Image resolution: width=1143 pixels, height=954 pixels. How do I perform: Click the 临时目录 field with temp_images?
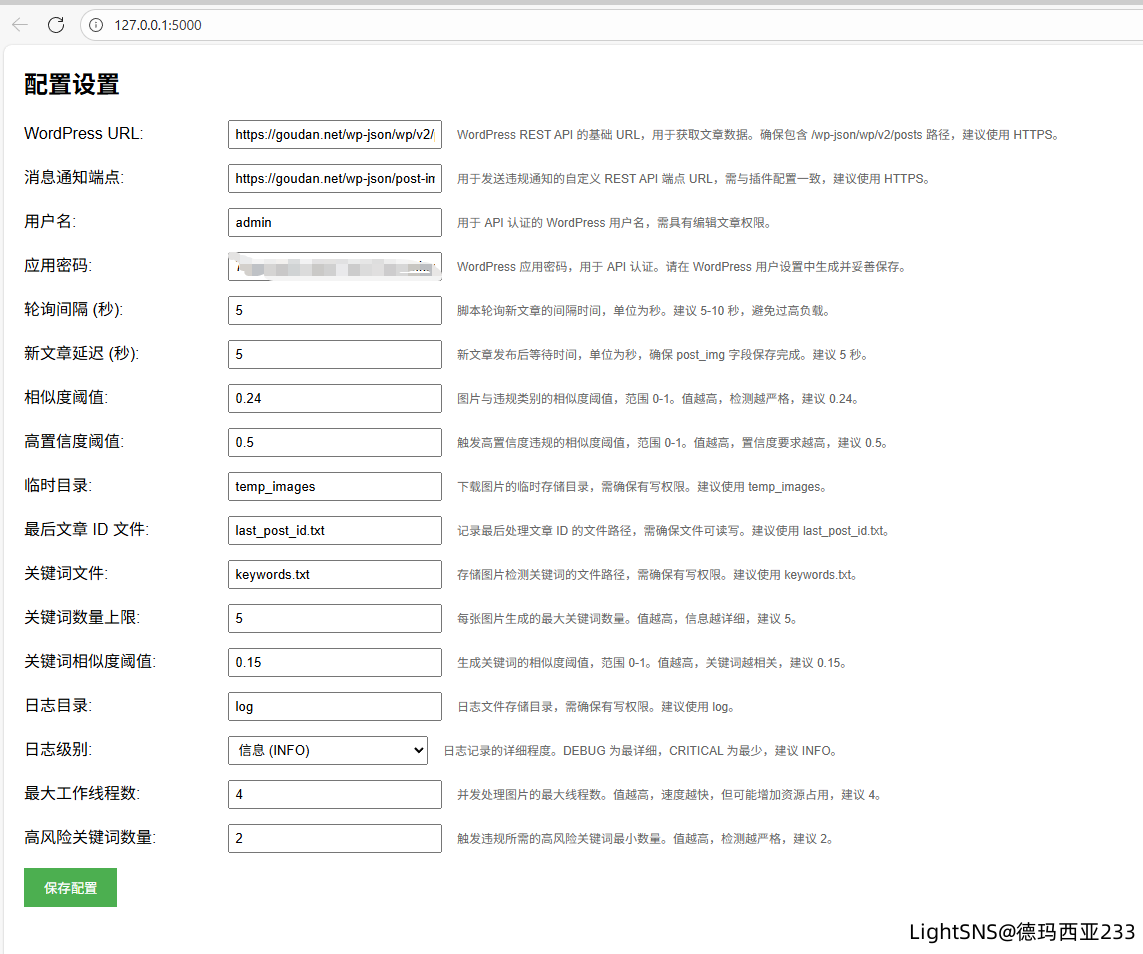(335, 486)
